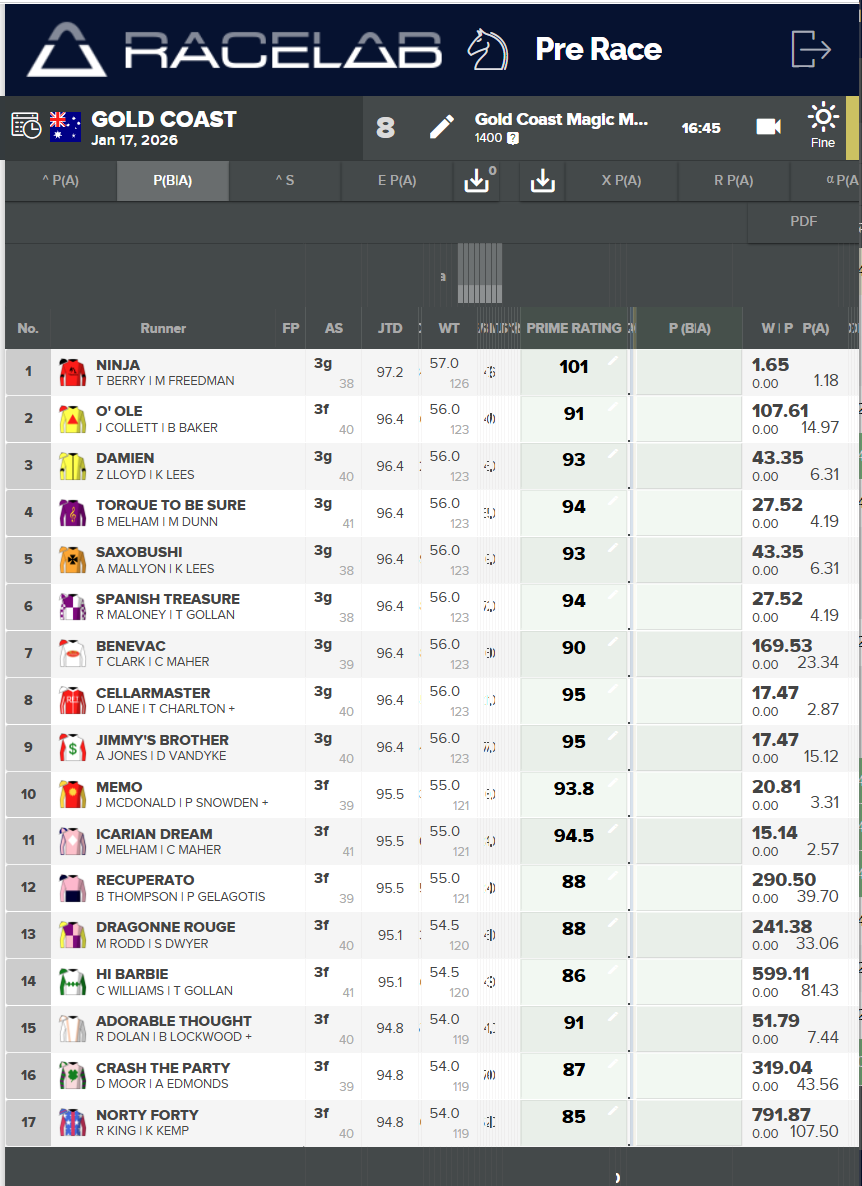862x1186 pixels.
Task: Click the chess knight horse icon
Action: (489, 49)
